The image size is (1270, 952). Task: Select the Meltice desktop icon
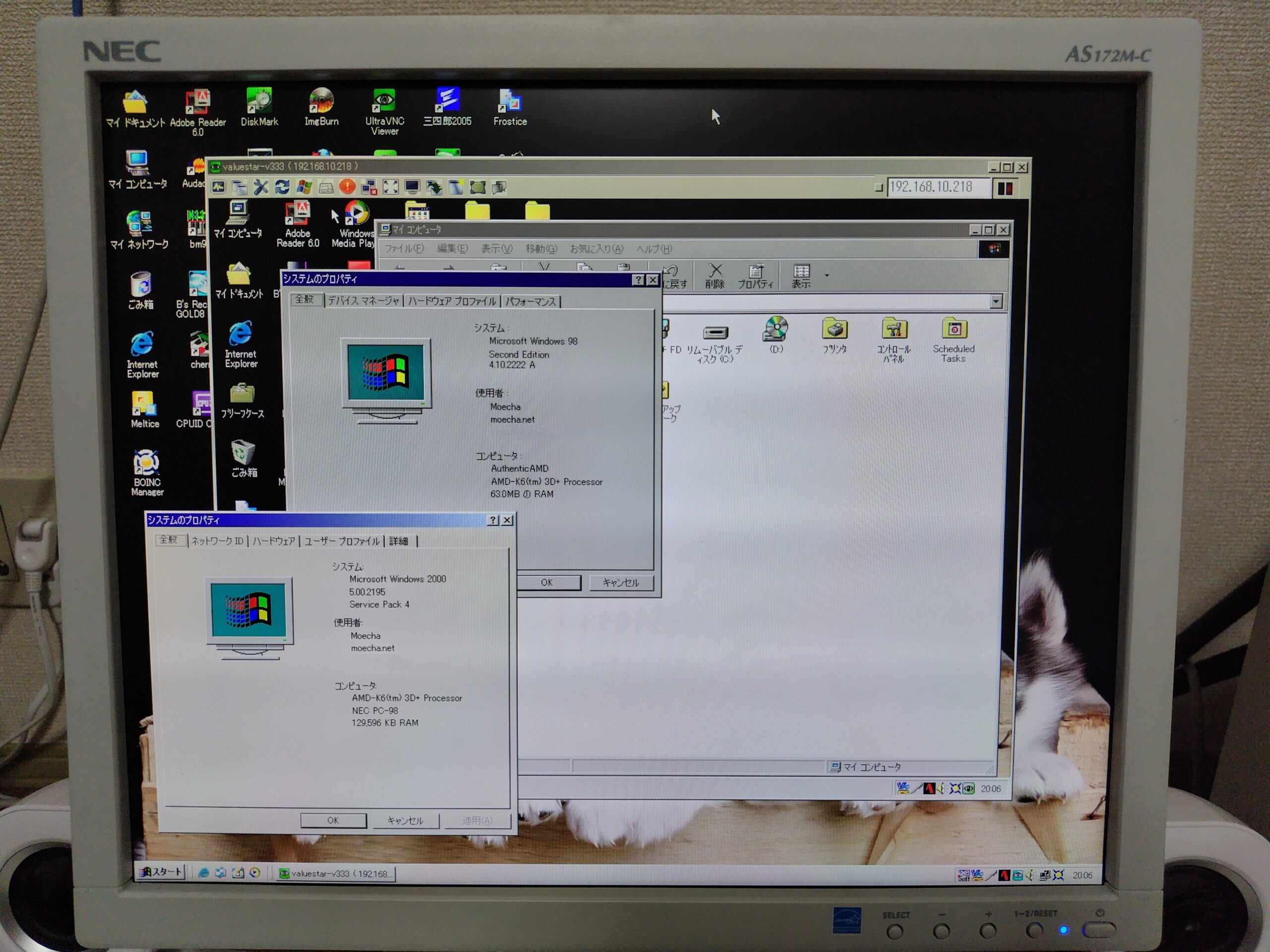144,410
